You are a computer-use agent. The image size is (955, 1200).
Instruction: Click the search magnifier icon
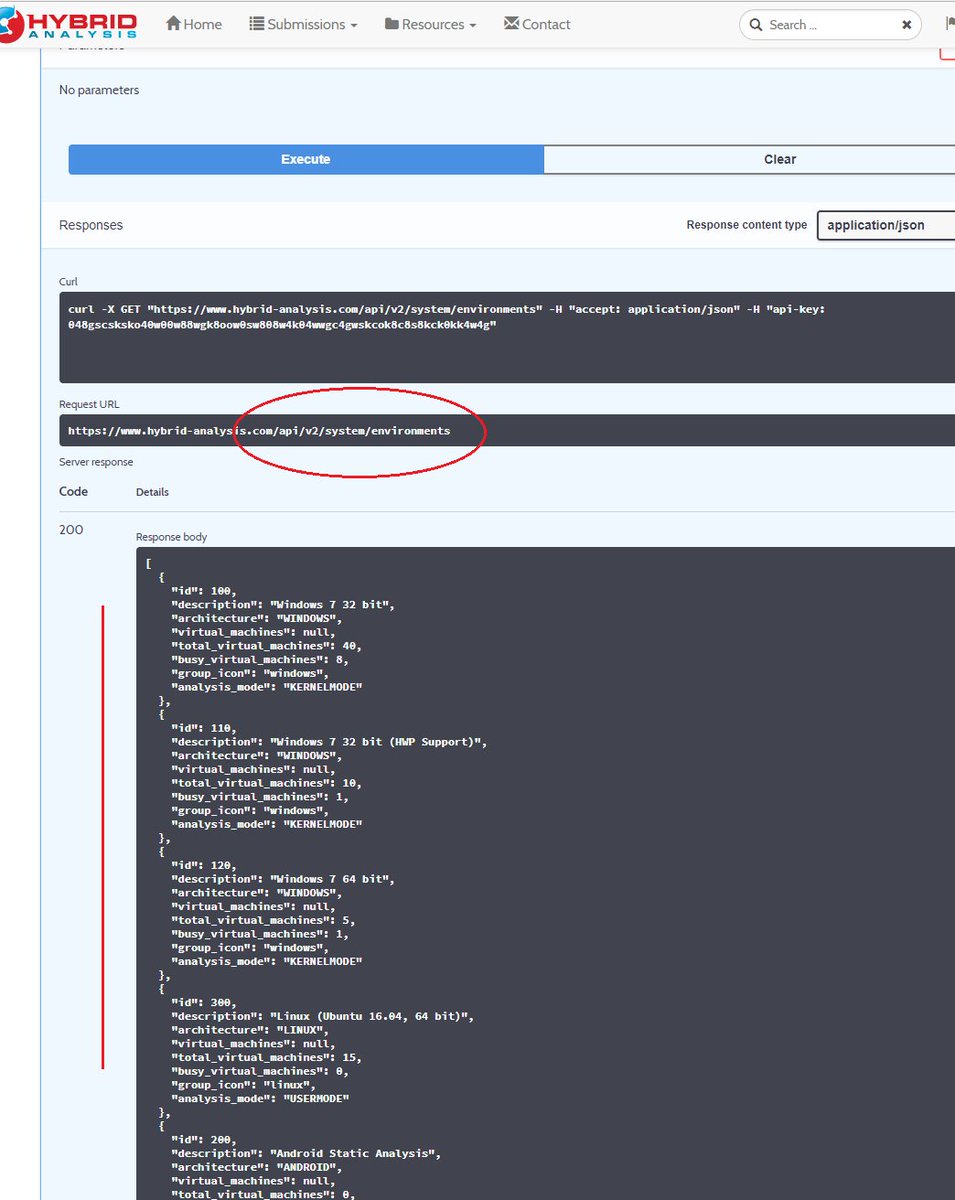(x=755, y=25)
